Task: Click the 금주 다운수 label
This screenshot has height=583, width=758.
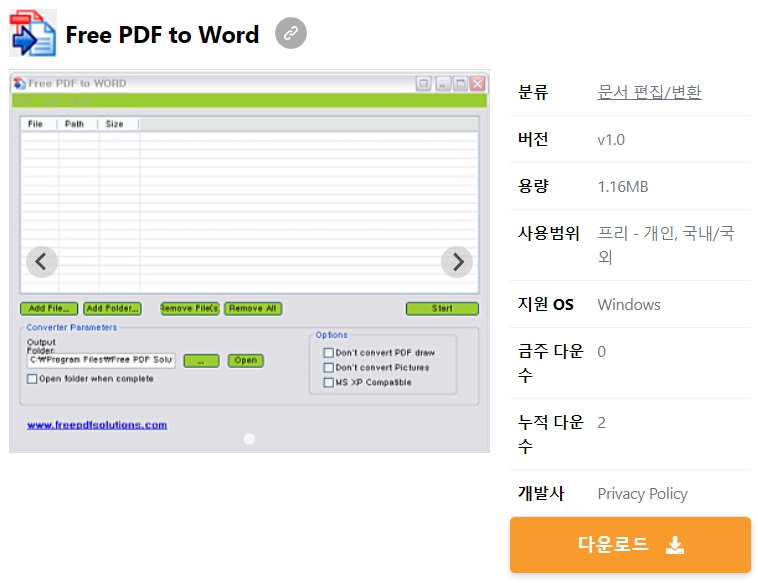Action: (x=551, y=363)
